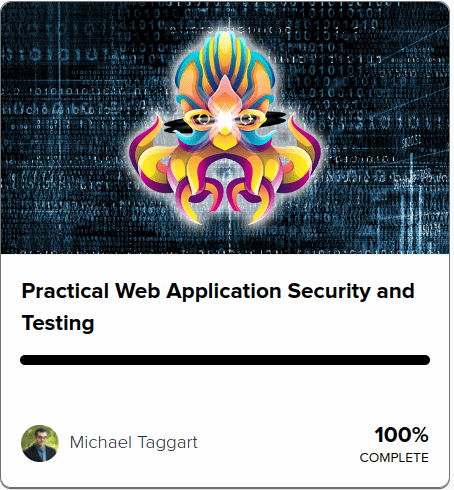Click the octopus's right purple outer tentacle
Screen dimensions: 454x490
click(x=304, y=154)
